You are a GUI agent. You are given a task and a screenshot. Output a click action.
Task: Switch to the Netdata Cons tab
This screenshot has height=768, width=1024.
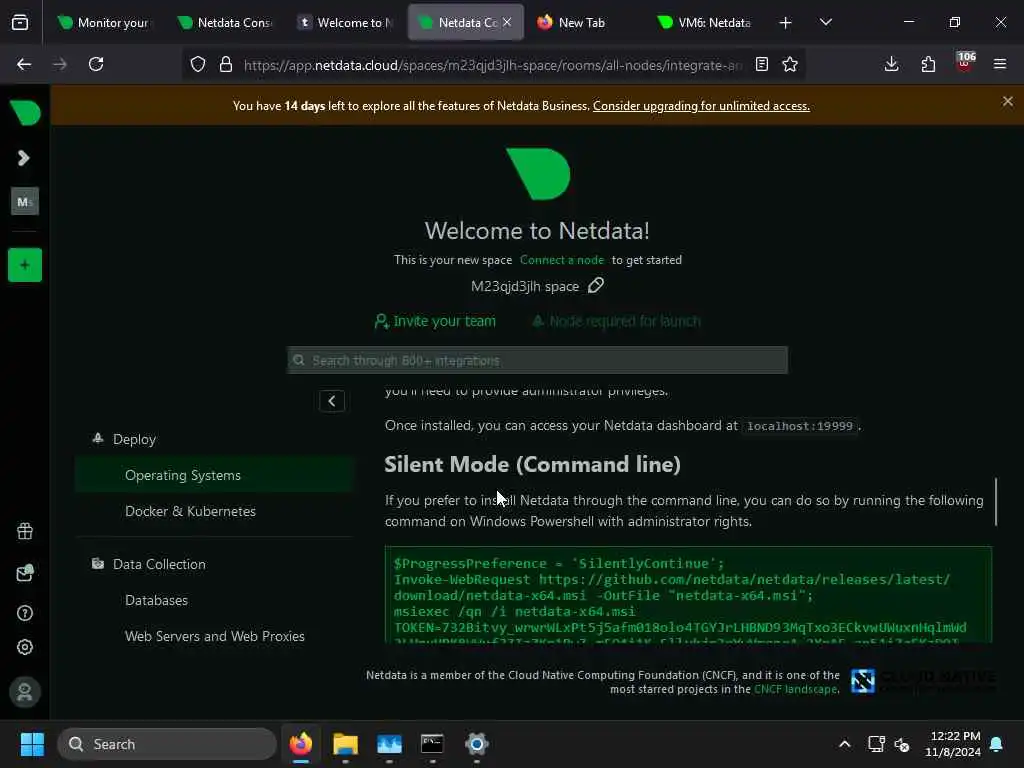click(226, 23)
